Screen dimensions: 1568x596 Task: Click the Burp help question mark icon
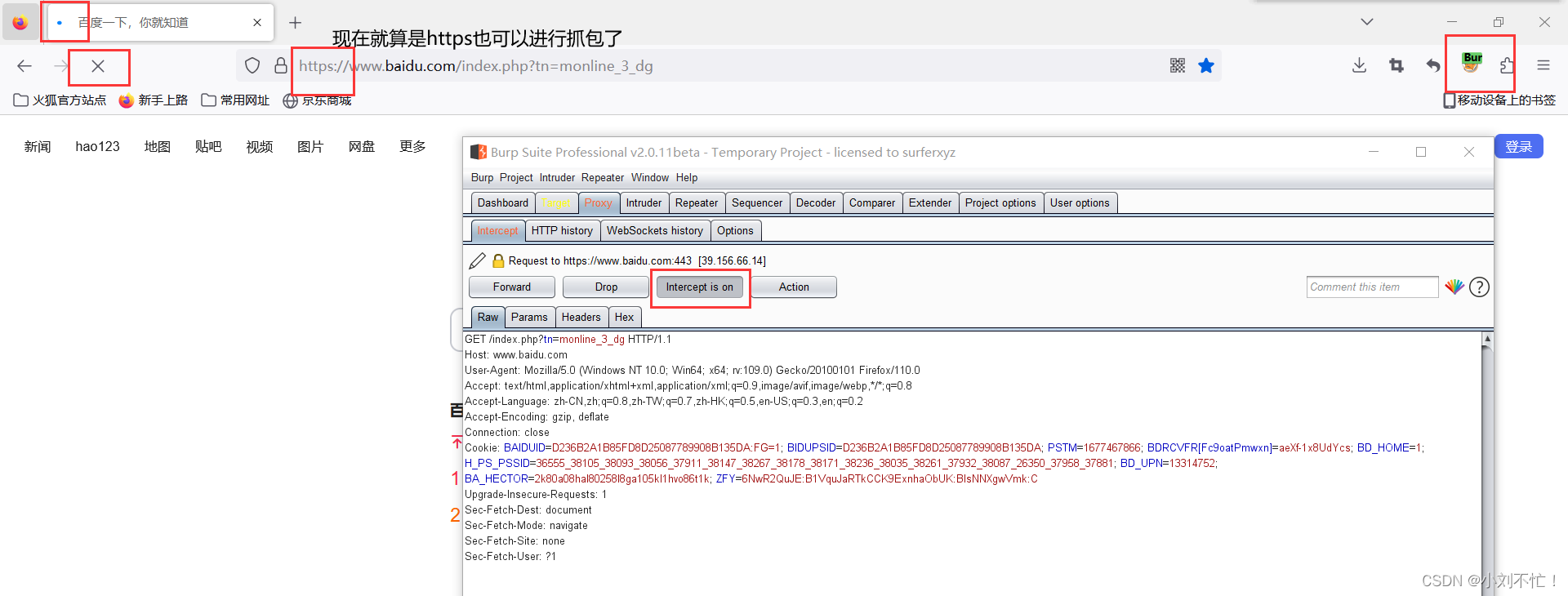1479,287
